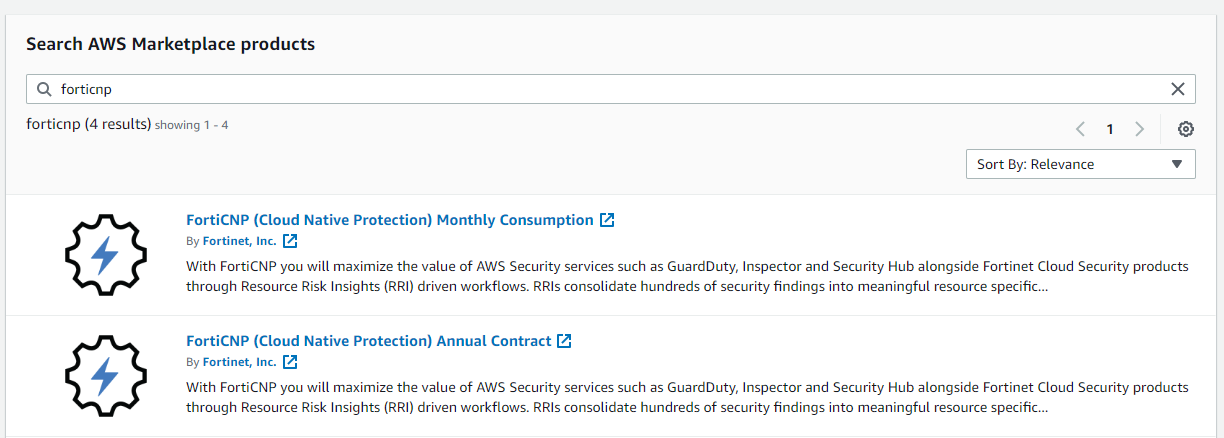1224x438 pixels.
Task: Click external-link icon beside Annual Contract title
Action: point(564,341)
